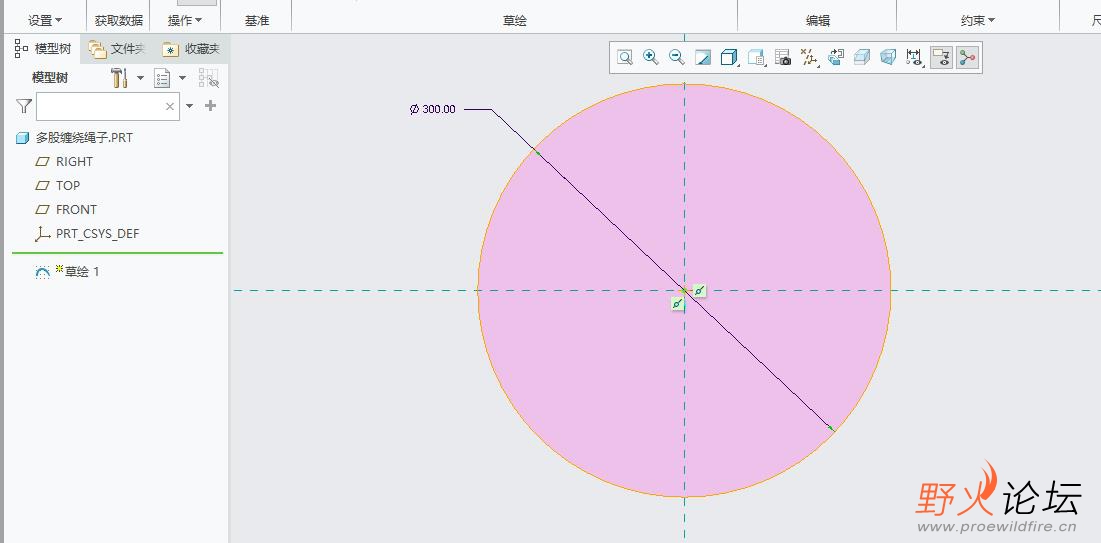This screenshot has width=1101, height=543.
Task: Toggle the display constraints eye button
Action: pos(941,58)
